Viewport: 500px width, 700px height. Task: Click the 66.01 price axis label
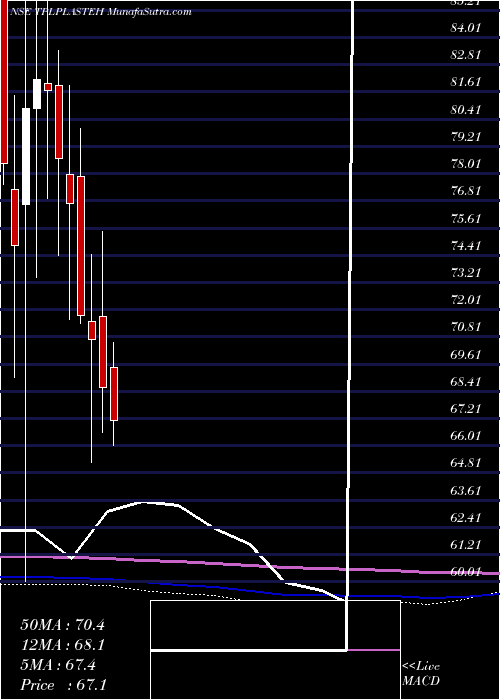tap(466, 436)
